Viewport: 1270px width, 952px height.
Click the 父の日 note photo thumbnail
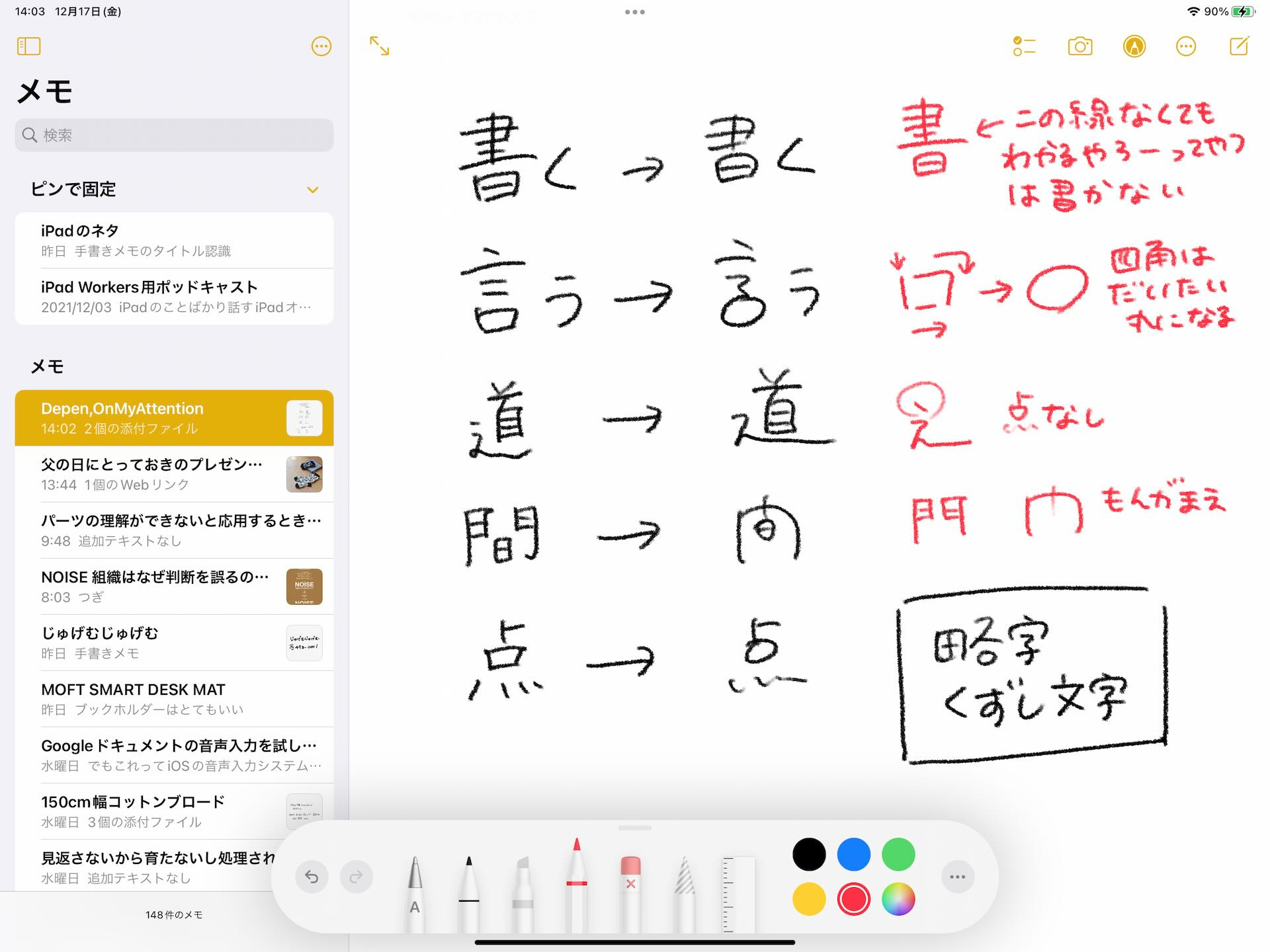click(x=304, y=474)
